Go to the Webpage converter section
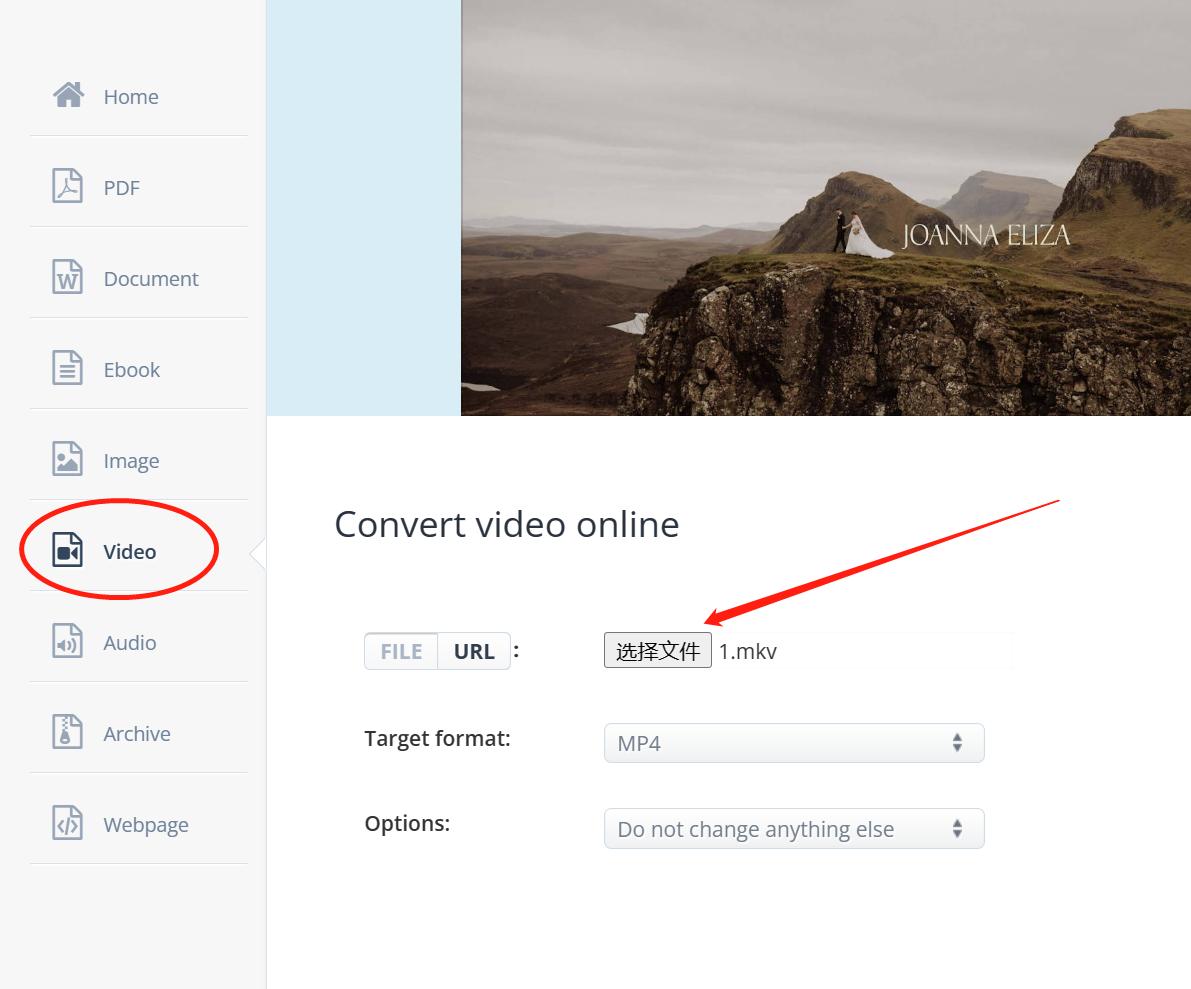The height and width of the screenshot is (989, 1191). [x=146, y=825]
